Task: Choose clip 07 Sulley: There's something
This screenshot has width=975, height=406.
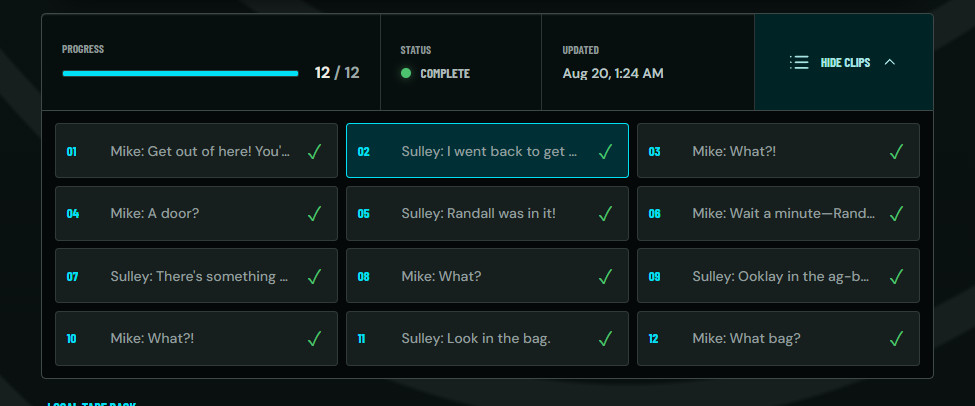Action: pos(196,275)
